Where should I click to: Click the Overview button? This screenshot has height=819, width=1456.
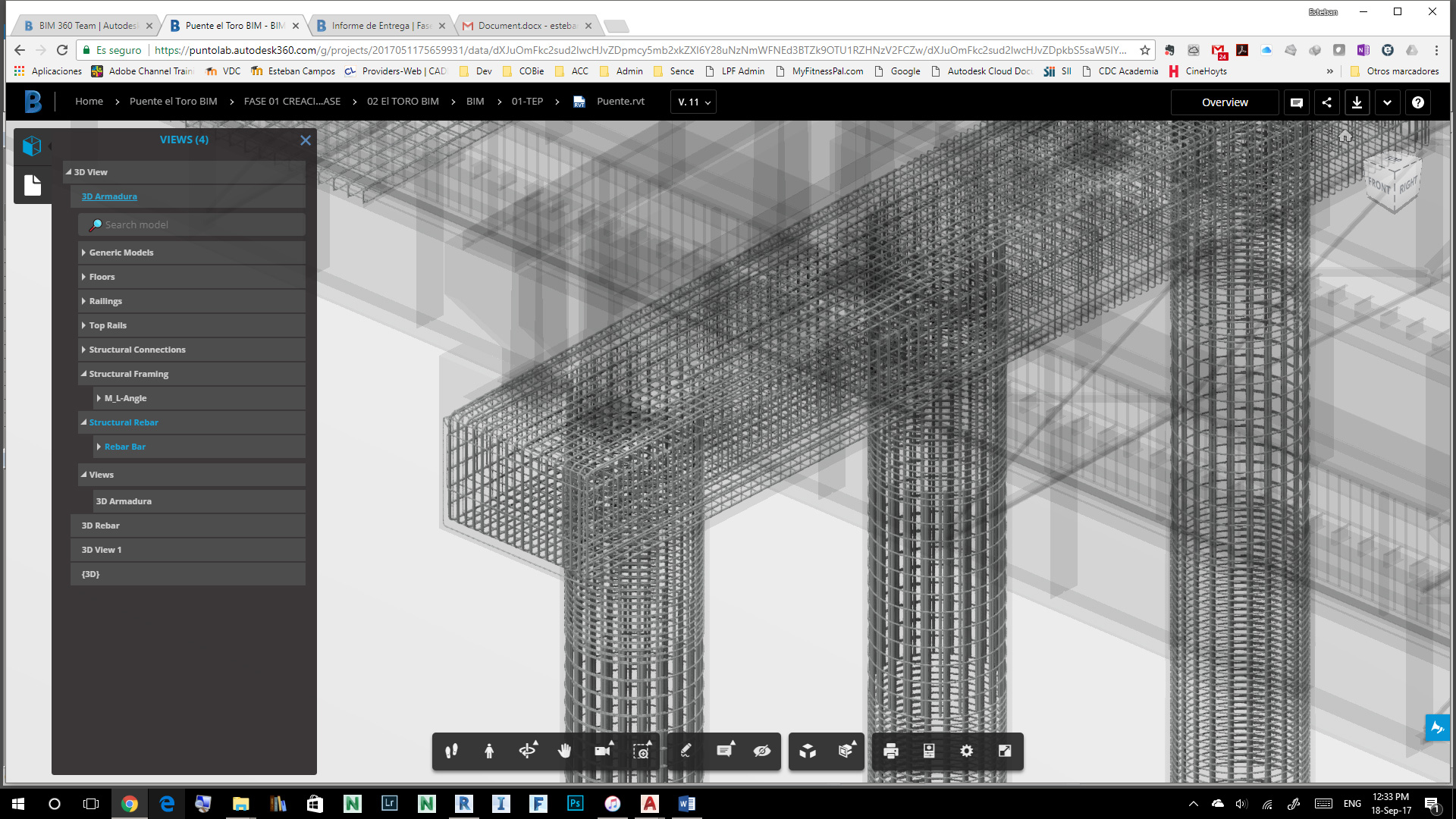click(x=1224, y=102)
